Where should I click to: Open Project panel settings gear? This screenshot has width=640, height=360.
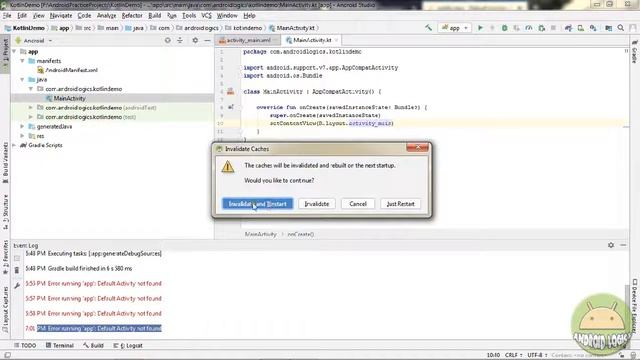tap(195, 40)
